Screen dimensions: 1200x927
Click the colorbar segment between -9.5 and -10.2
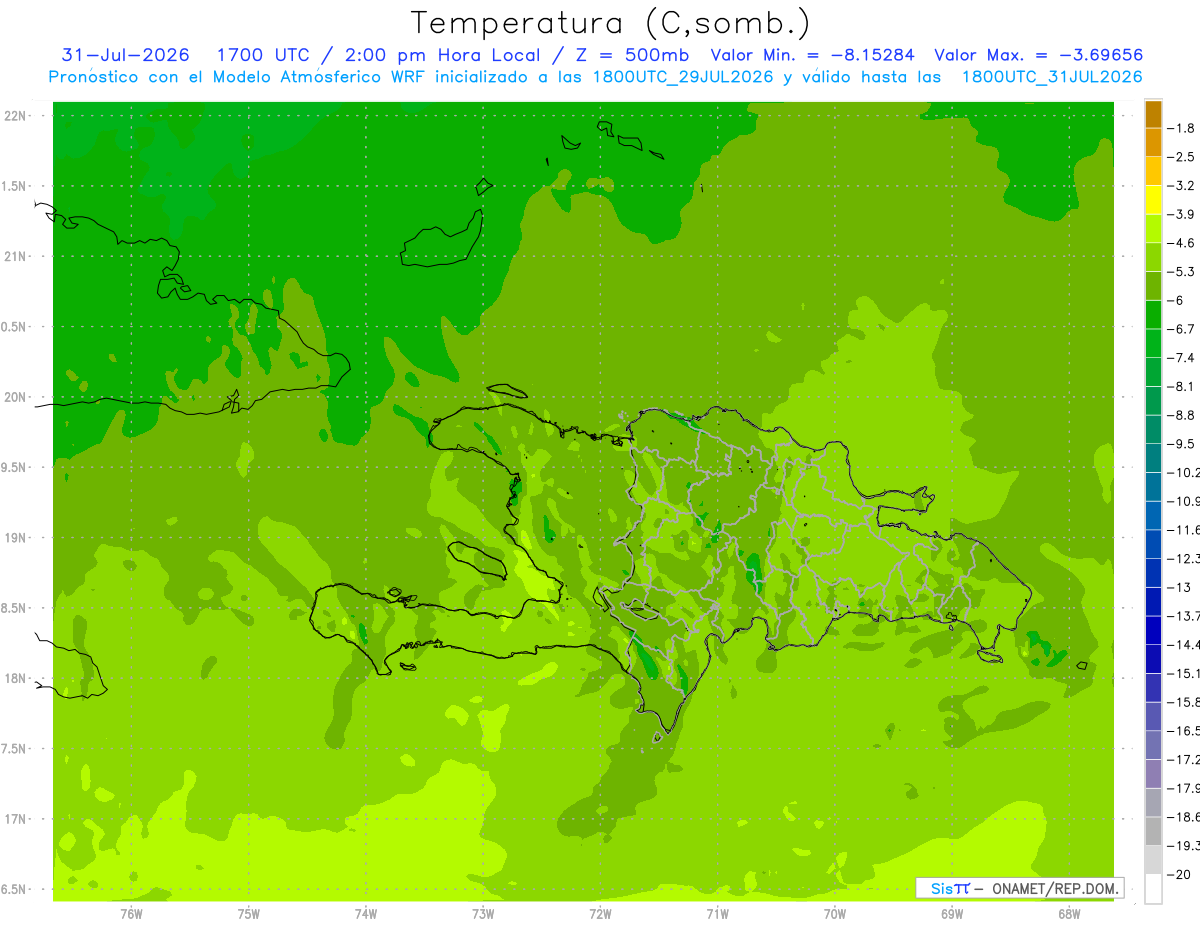1153,458
